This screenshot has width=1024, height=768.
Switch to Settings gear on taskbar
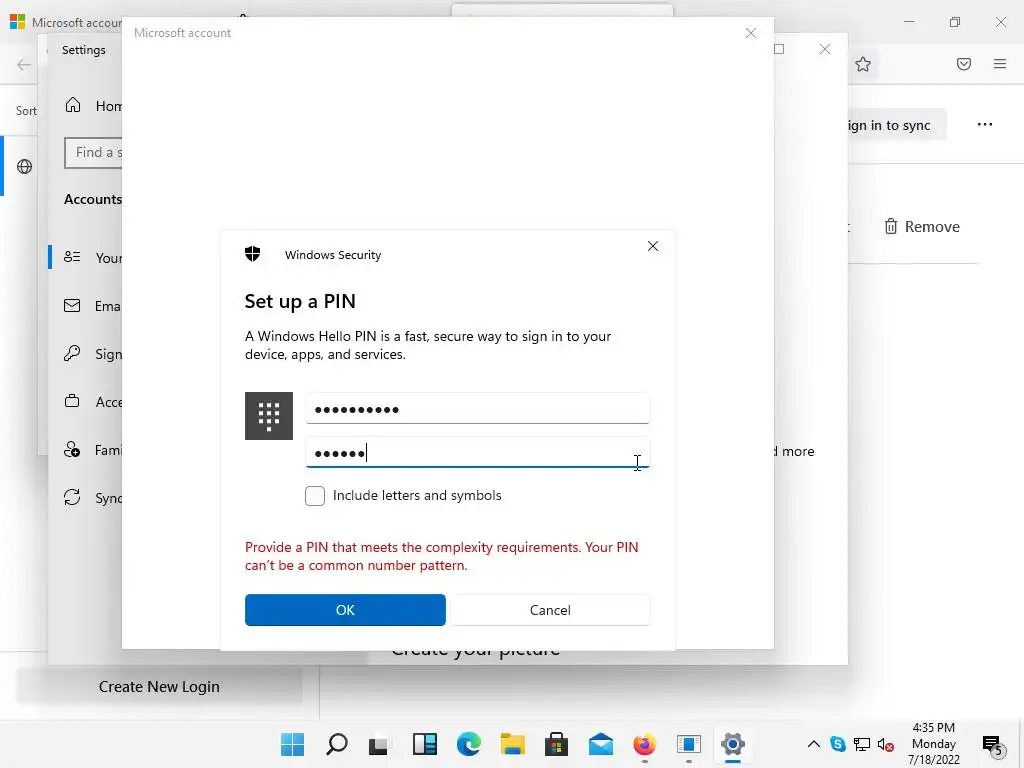[733, 744]
